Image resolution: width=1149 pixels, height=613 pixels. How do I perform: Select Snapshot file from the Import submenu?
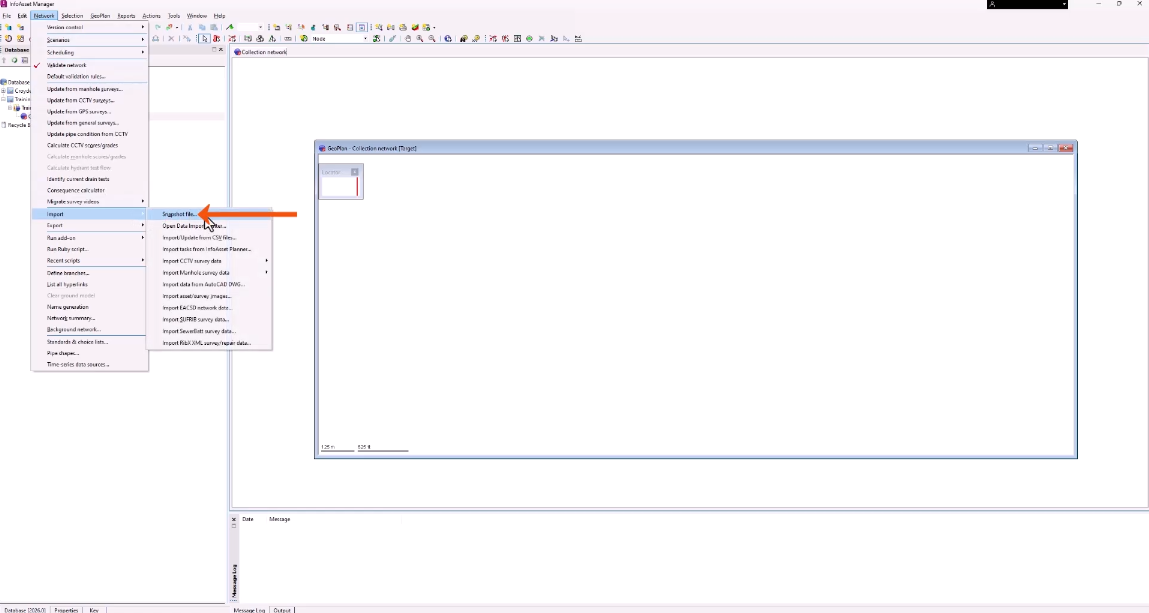180,213
